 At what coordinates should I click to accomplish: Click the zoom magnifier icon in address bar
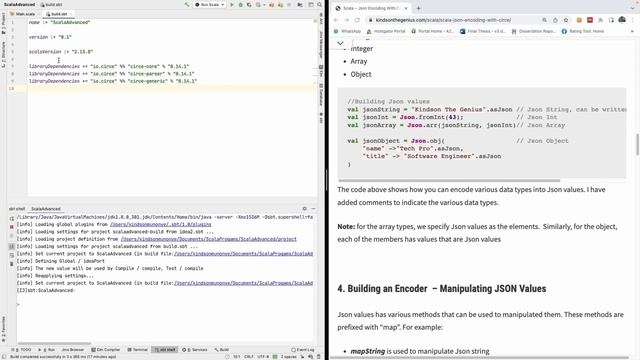(x=544, y=20)
